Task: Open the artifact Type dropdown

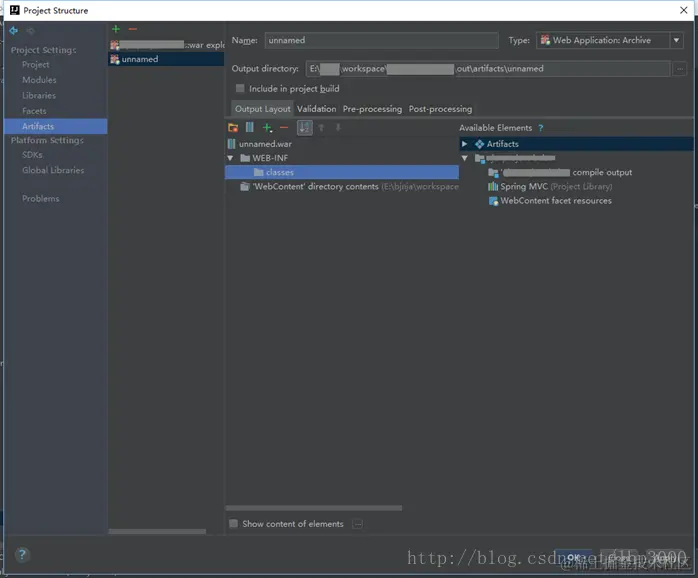Action: tap(676, 40)
